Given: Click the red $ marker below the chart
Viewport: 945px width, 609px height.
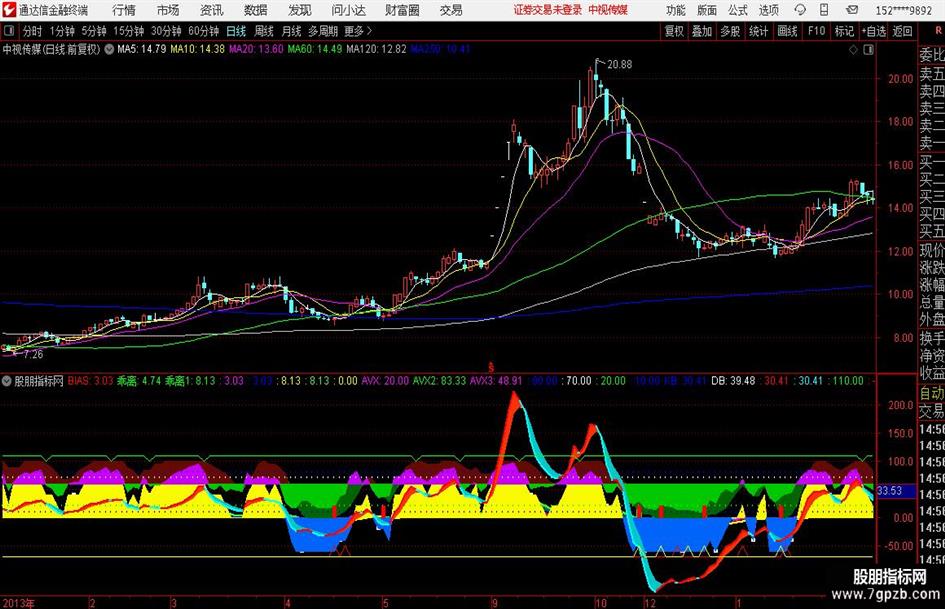Looking at the screenshot, I should tap(491, 367).
